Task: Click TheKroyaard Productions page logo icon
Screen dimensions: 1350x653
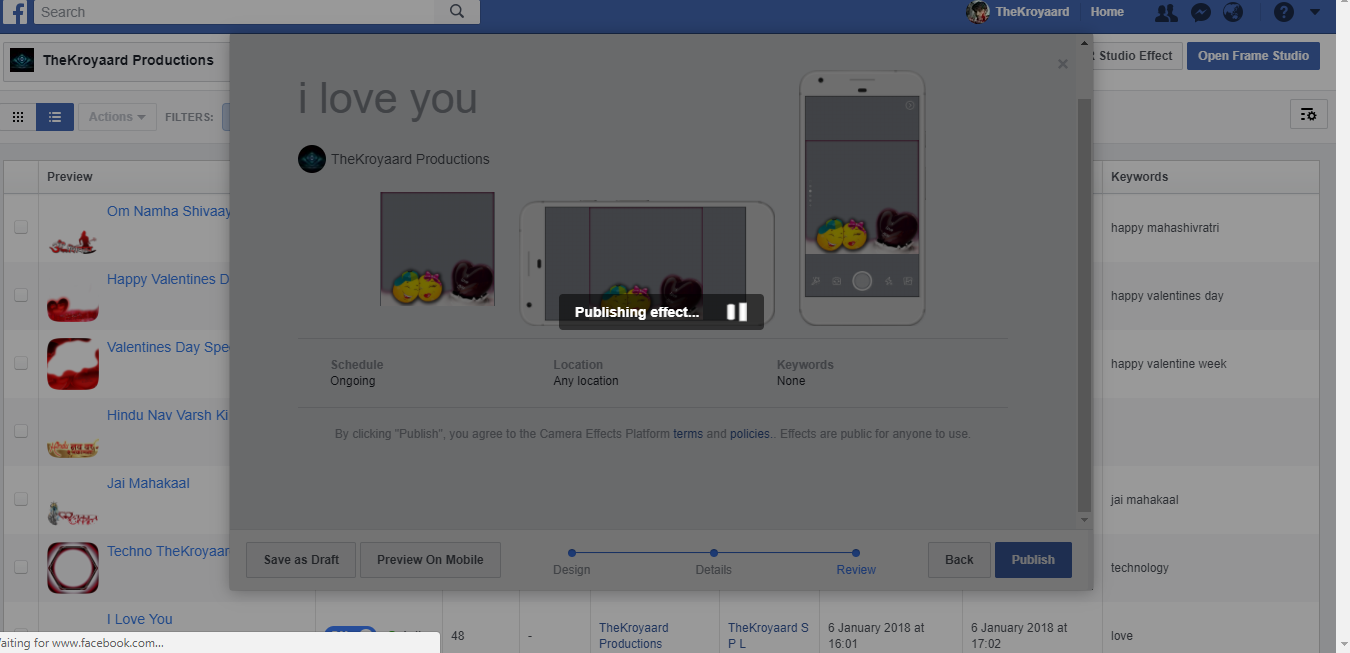Action: pos(22,60)
